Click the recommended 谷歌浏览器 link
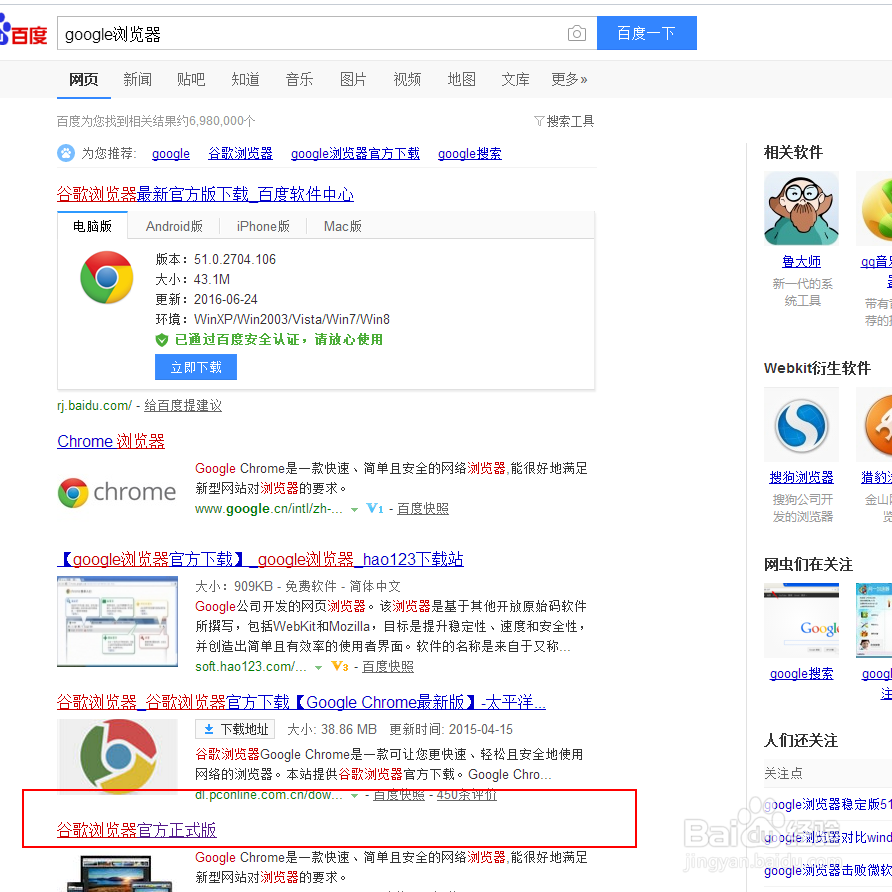 pos(240,154)
